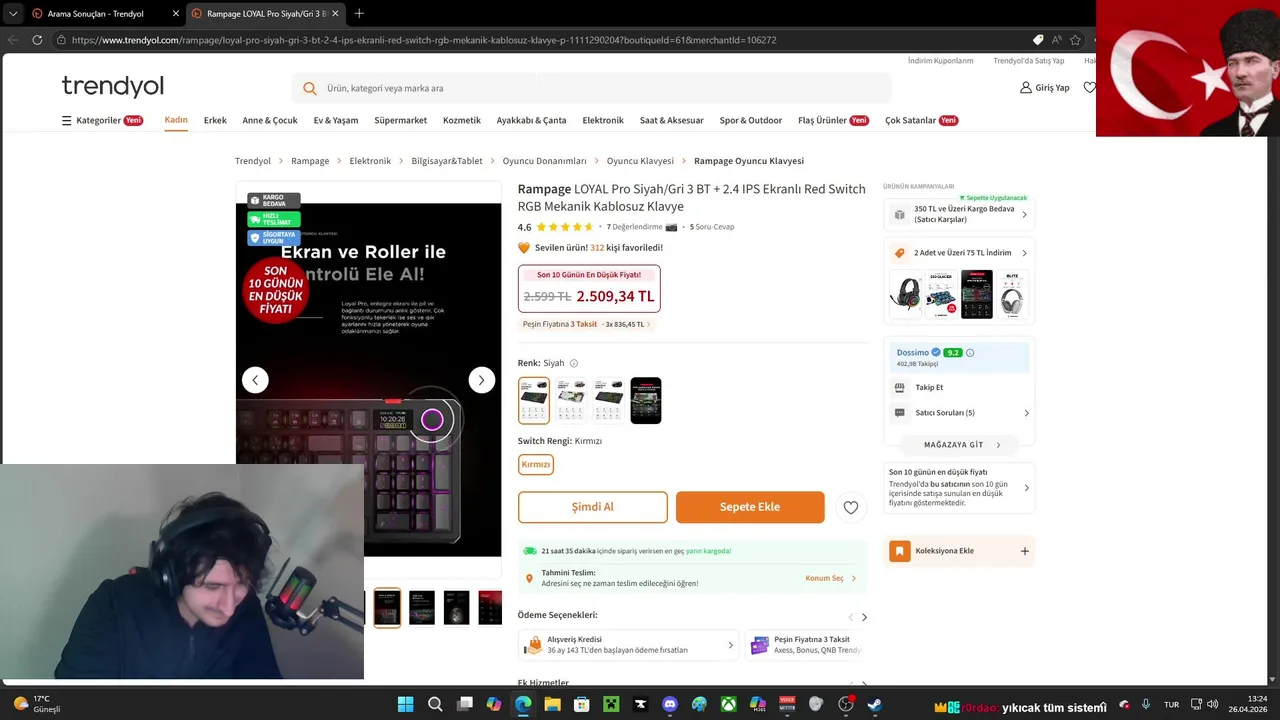Open the Kadın category menu
Screen dimensions: 1280x720
176,120
